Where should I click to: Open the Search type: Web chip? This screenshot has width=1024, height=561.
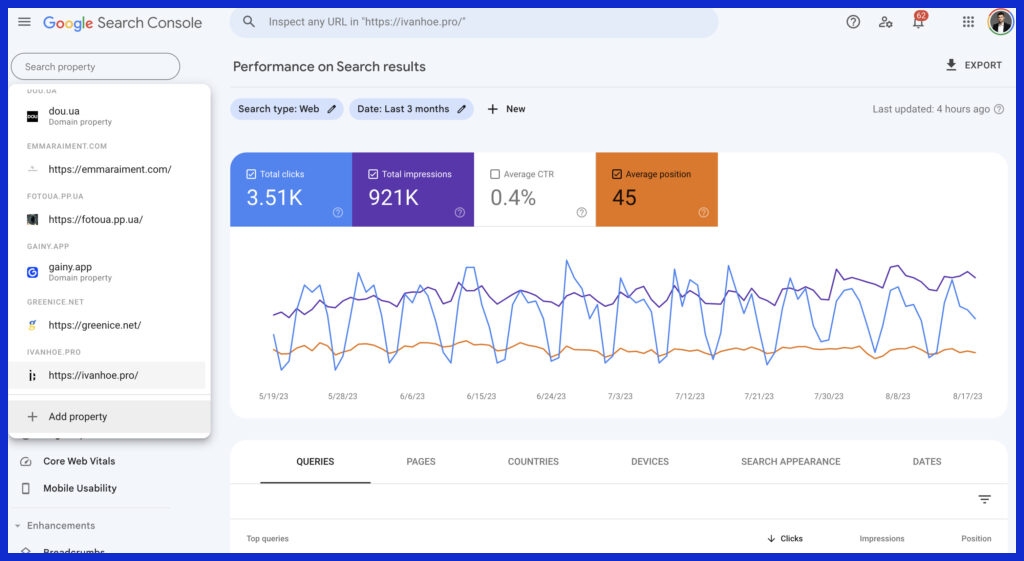pos(286,109)
